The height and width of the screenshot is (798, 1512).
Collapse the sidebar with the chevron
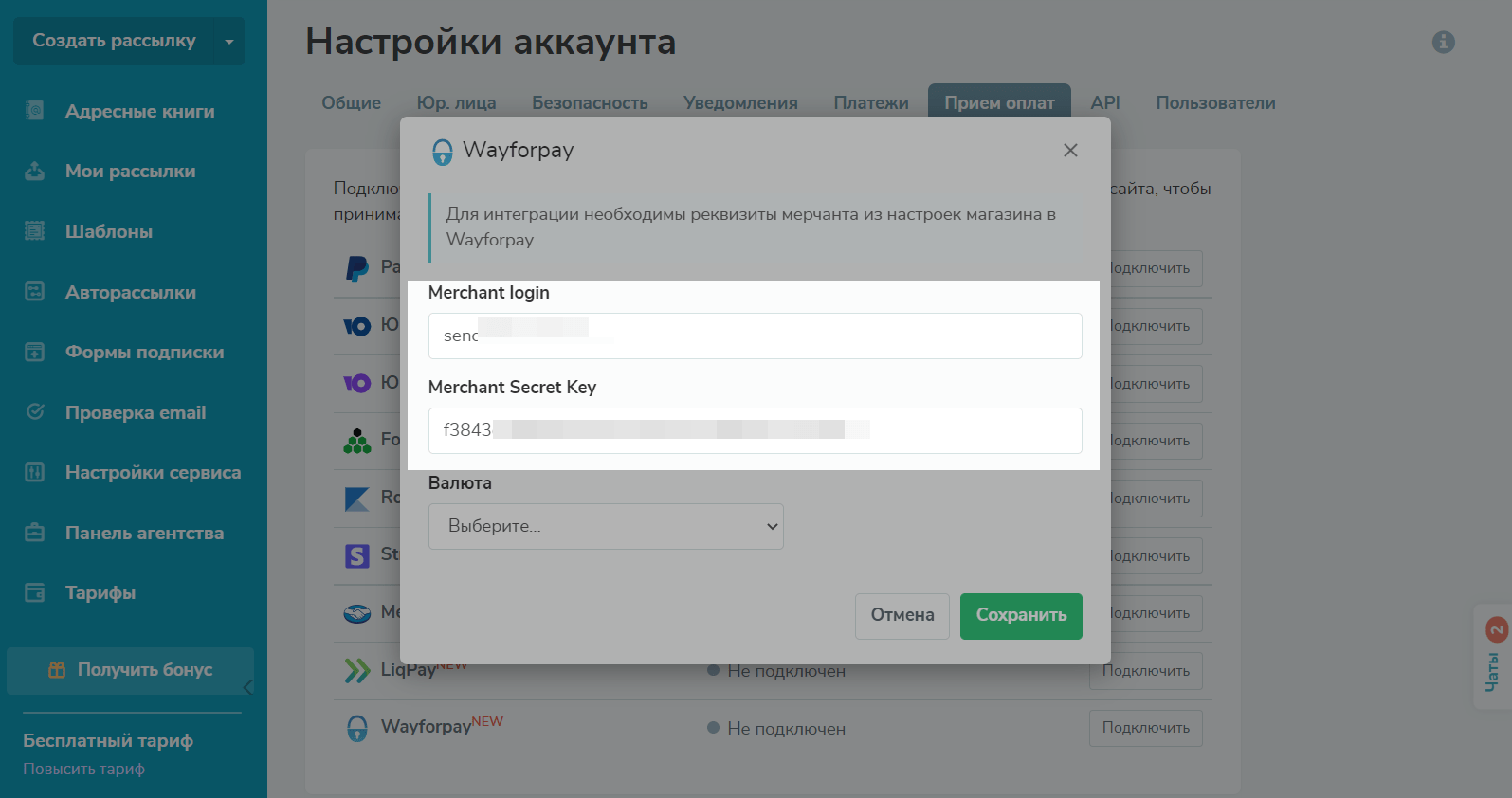[247, 687]
